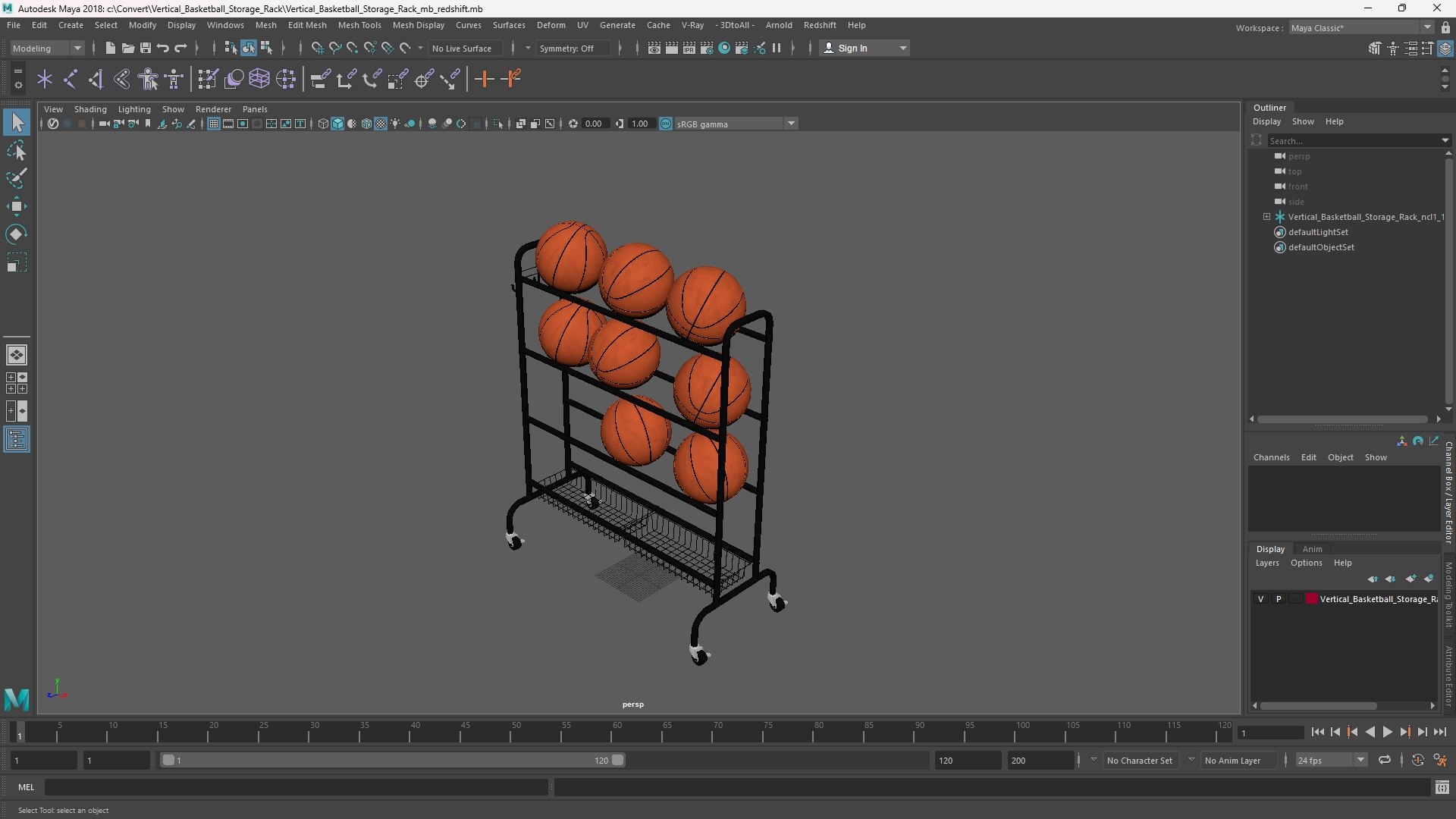Click the current frame number field
The height and width of the screenshot is (819, 1456).
1269,733
